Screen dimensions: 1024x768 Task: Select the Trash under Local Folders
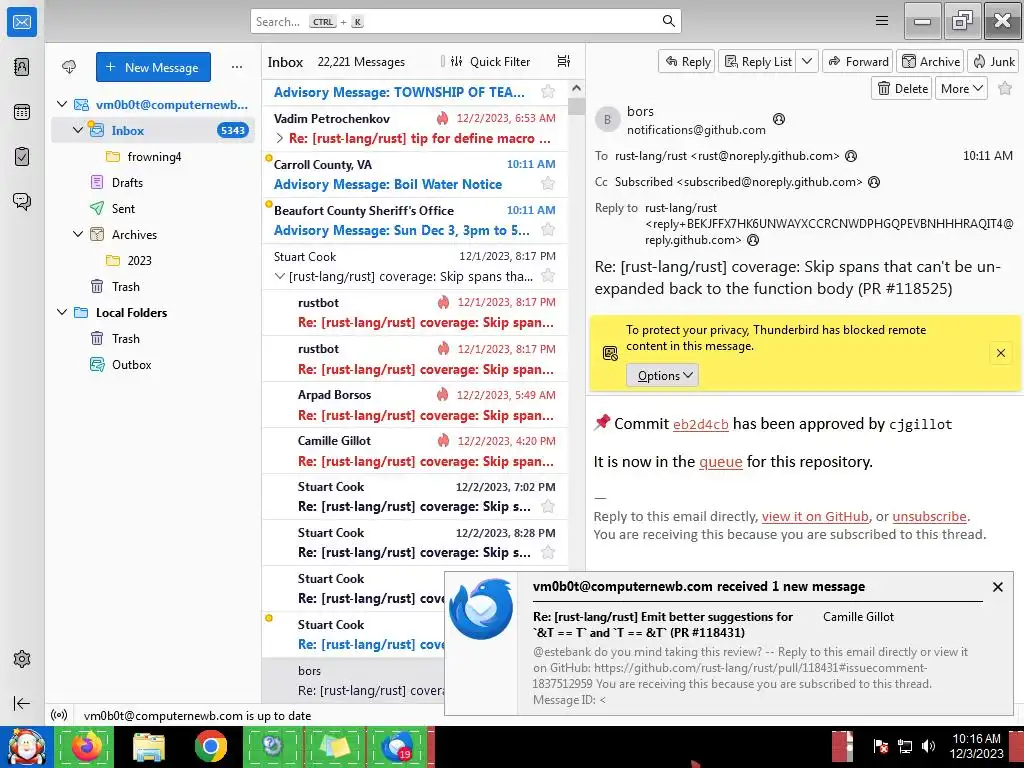click(x=125, y=338)
